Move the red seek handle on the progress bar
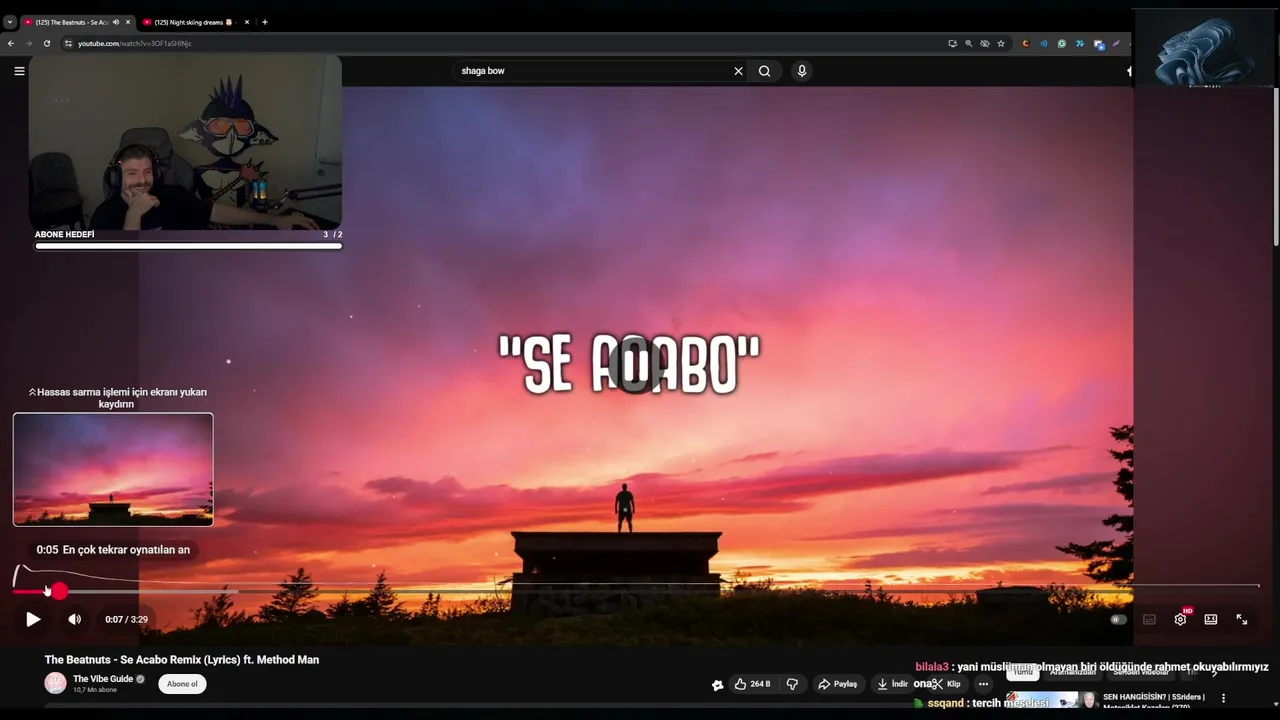Viewport: 1280px width, 720px height. [x=60, y=591]
